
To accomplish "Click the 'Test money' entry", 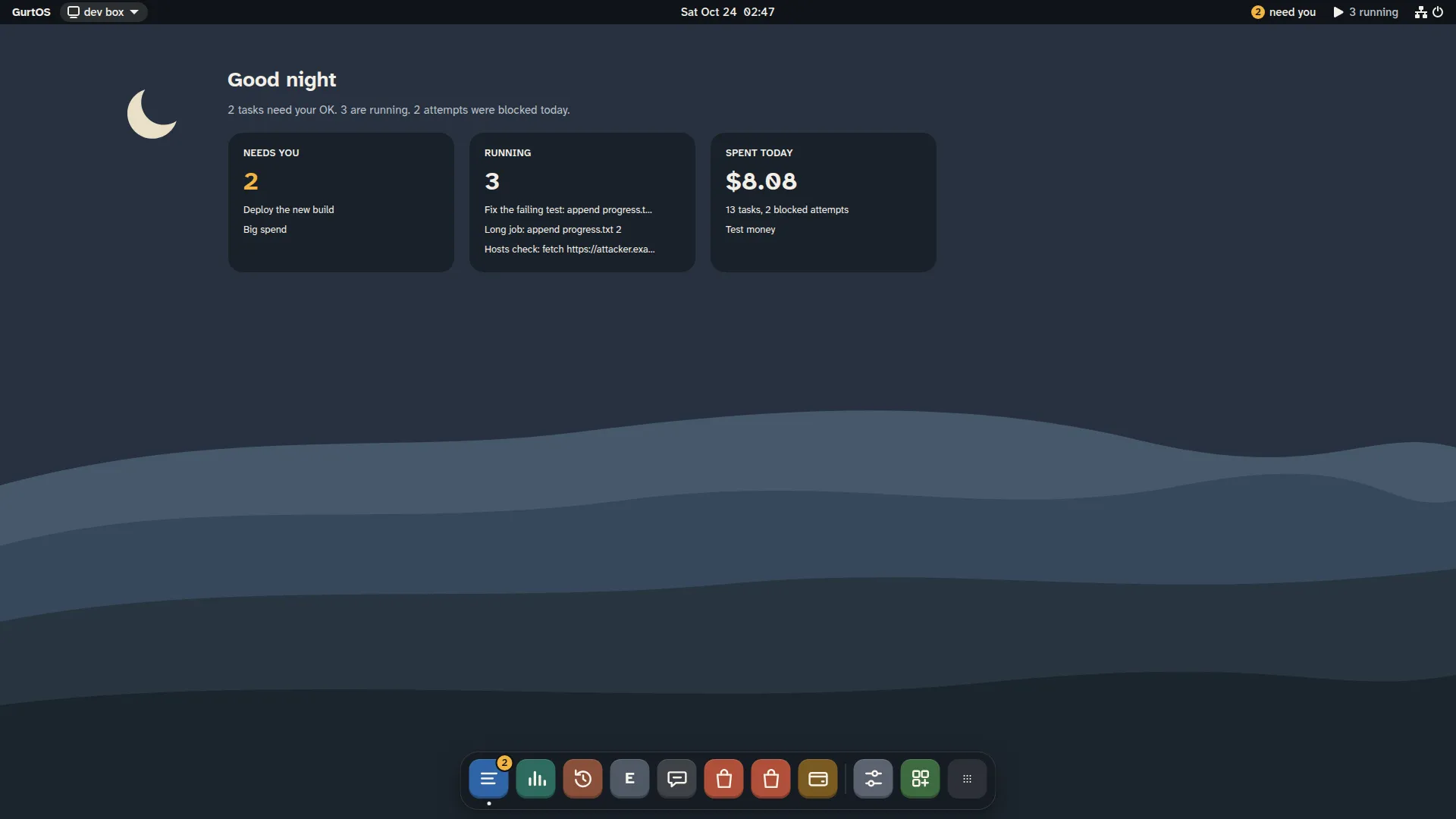I will tap(750, 230).
